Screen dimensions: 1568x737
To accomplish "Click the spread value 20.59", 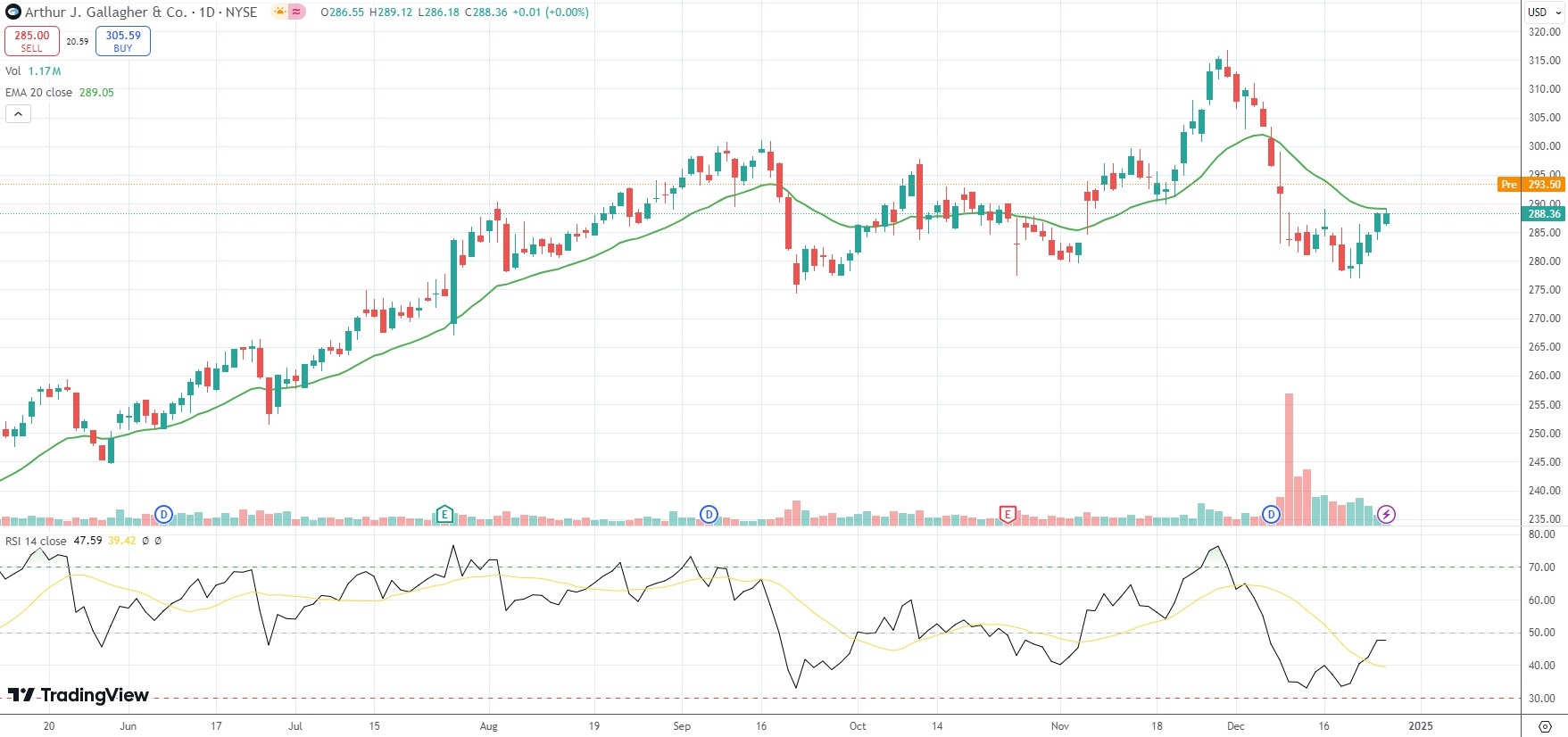I will point(78,42).
